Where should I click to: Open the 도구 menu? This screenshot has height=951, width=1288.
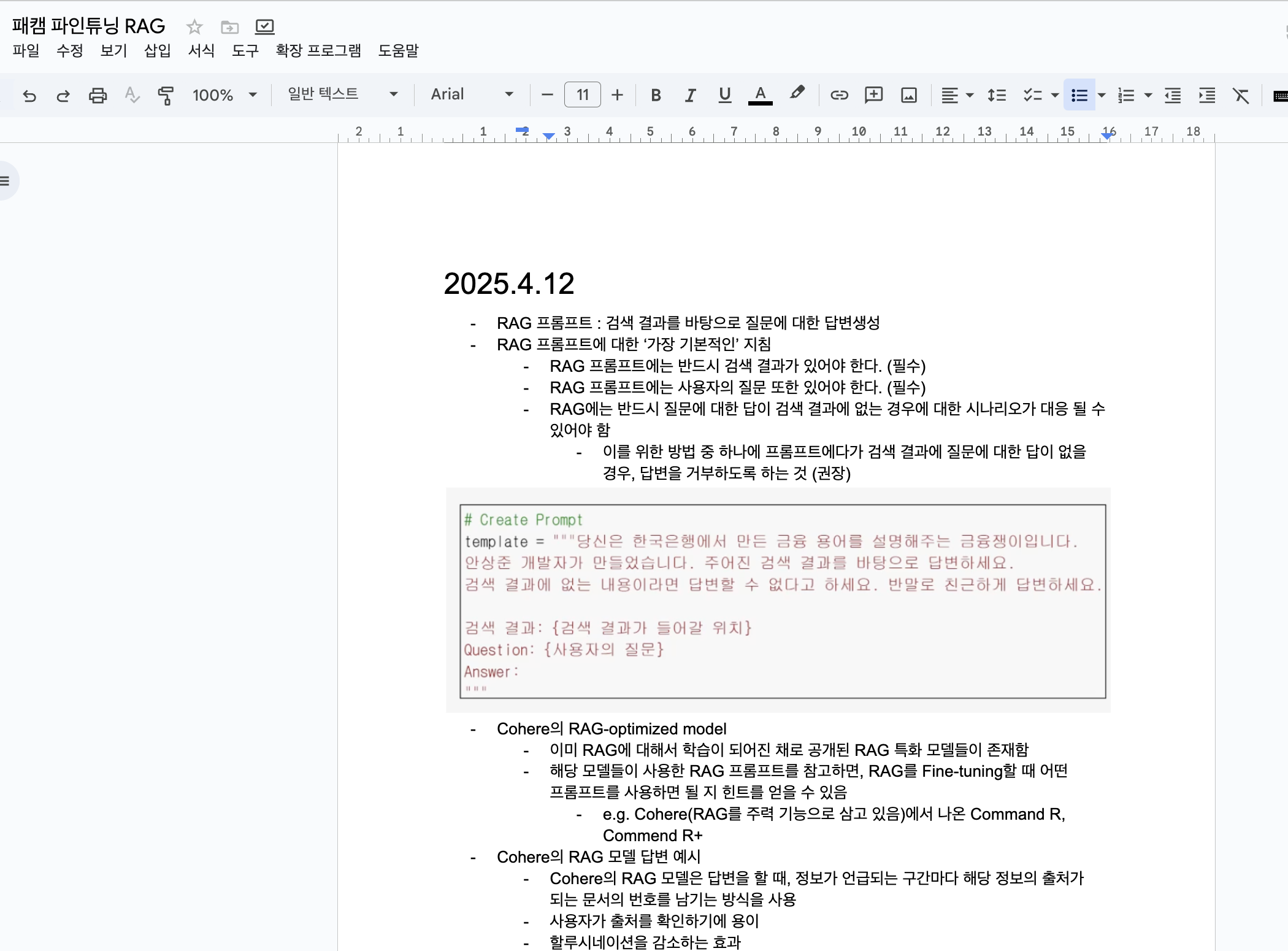tap(245, 50)
